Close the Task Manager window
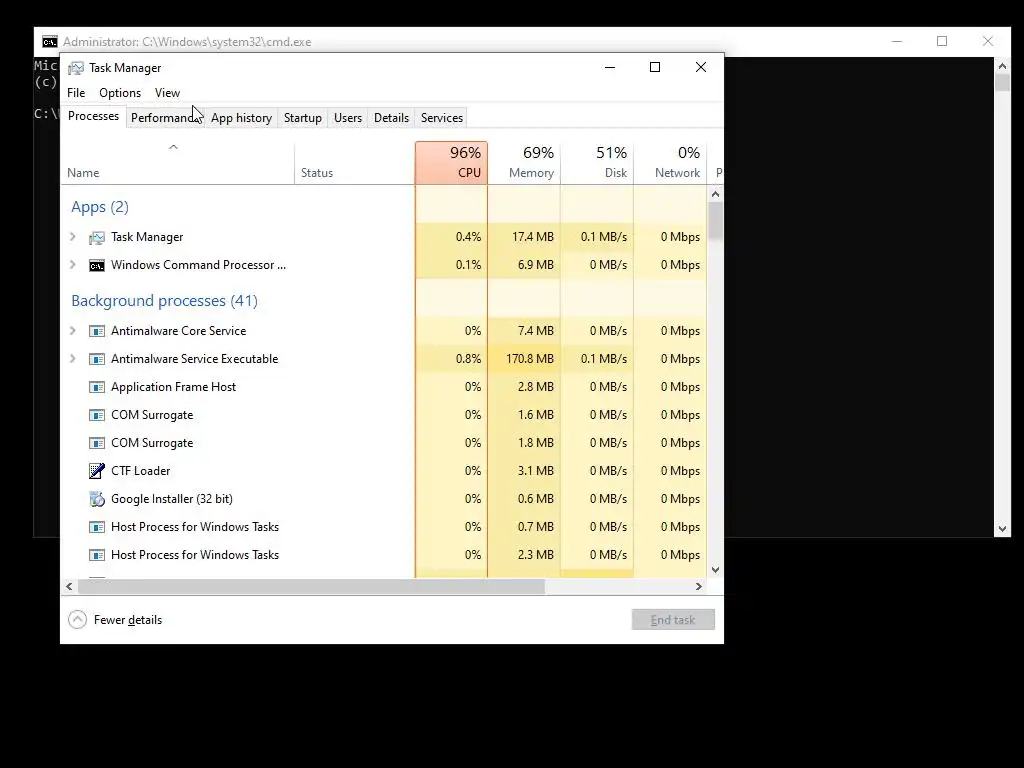Viewport: 1024px width, 768px height. coord(701,67)
